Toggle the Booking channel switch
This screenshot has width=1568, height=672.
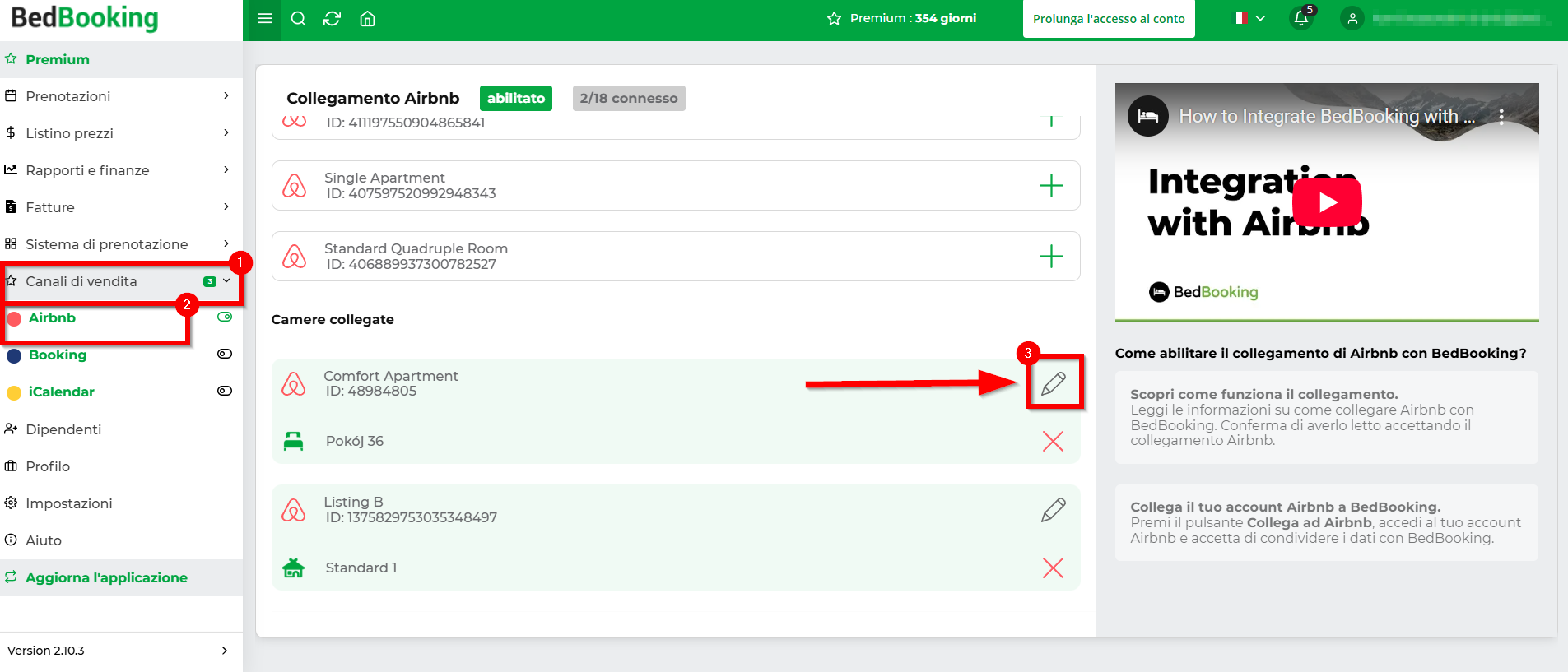coord(225,354)
